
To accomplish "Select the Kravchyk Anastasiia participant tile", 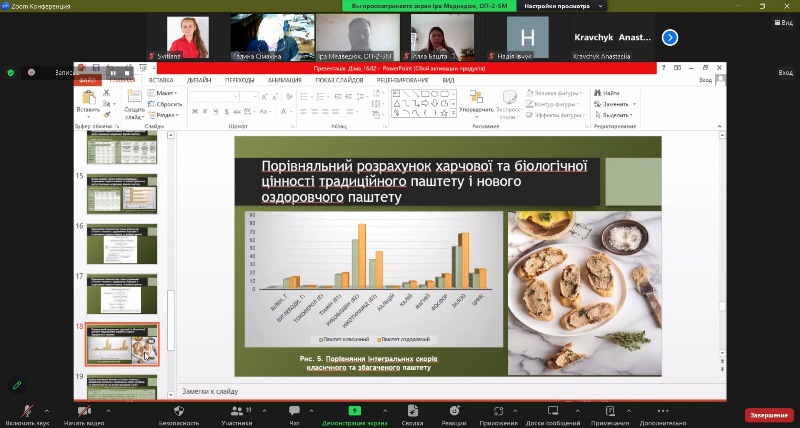I will (x=612, y=37).
